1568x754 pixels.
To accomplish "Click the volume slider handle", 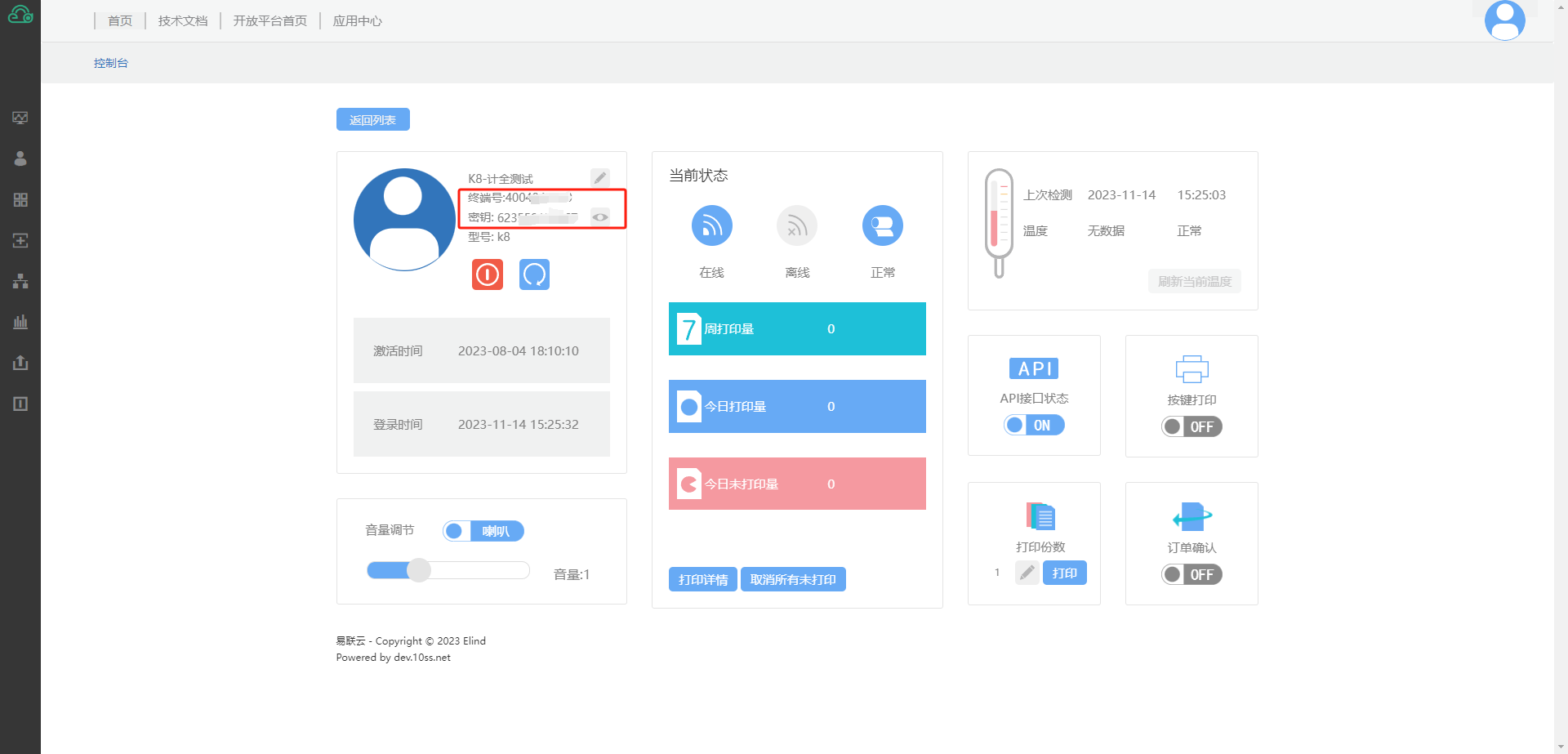I will coord(418,570).
